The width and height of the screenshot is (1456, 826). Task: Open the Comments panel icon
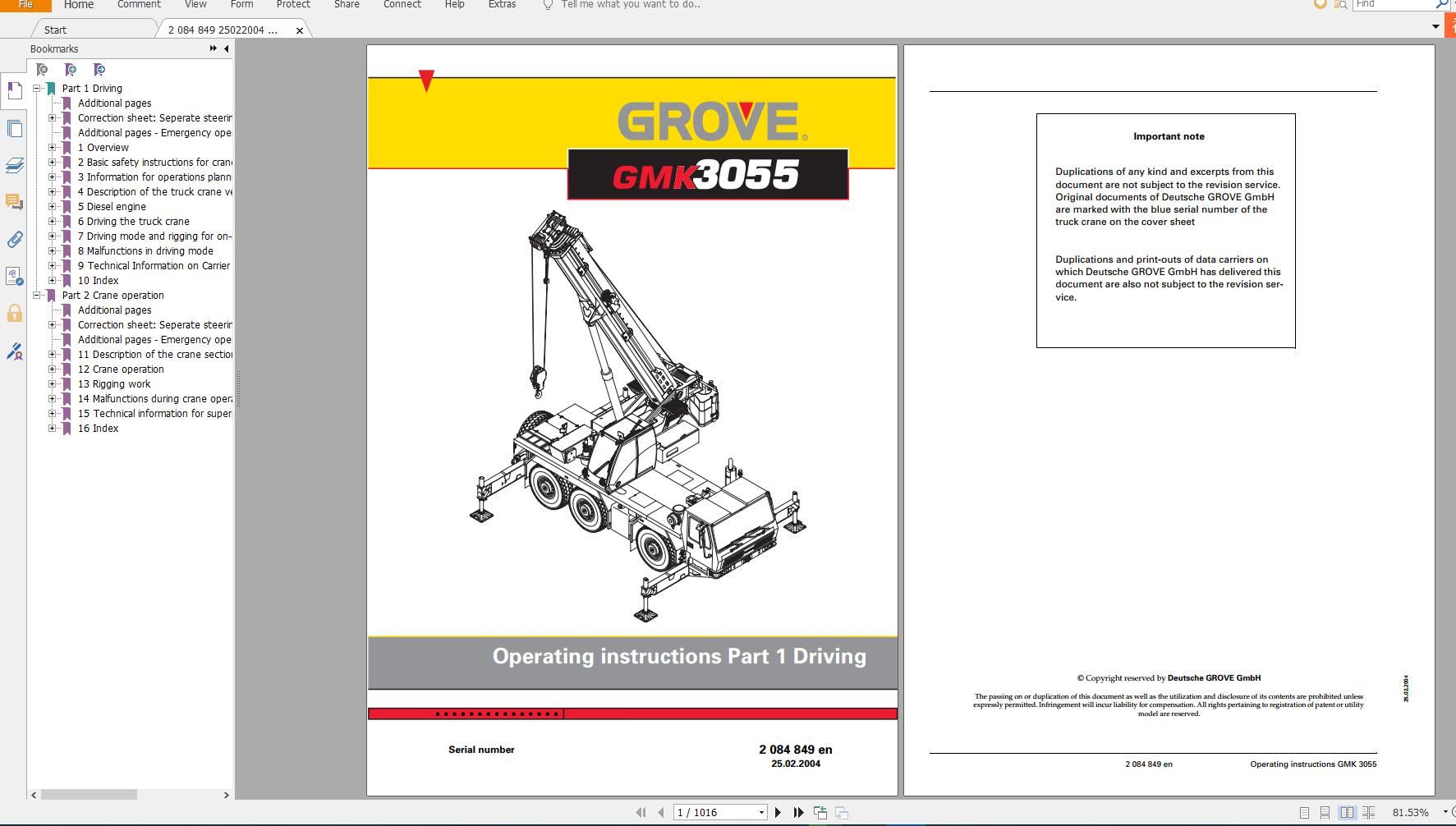tap(14, 202)
